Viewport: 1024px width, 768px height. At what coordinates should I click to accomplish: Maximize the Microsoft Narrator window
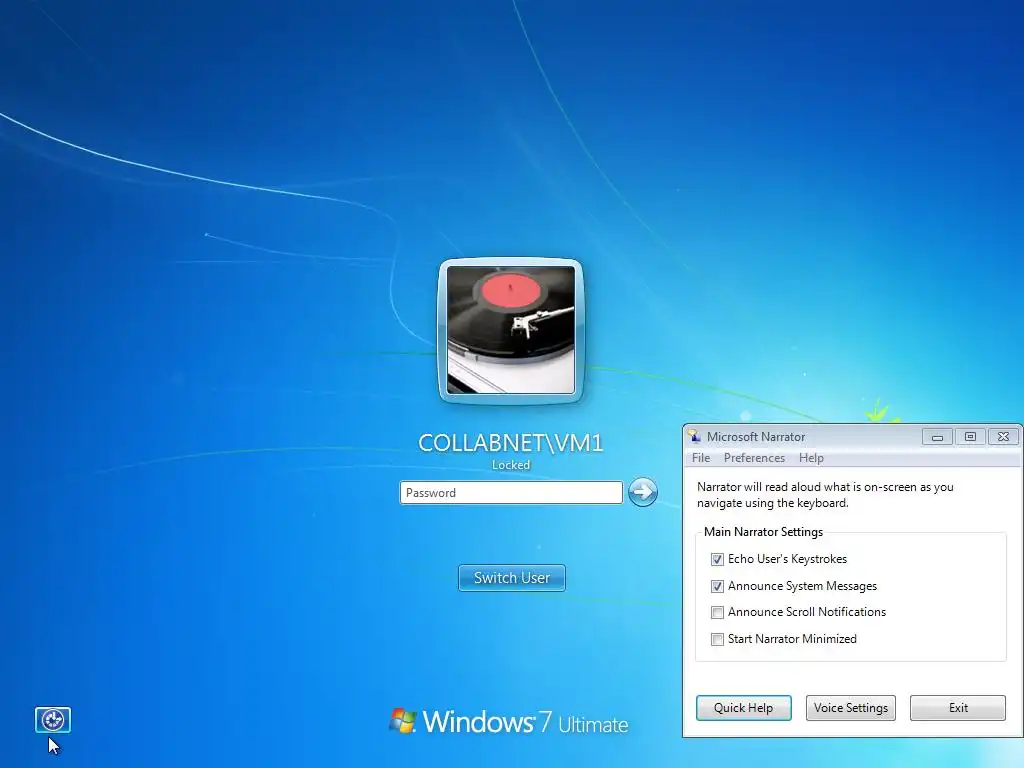pos(970,437)
